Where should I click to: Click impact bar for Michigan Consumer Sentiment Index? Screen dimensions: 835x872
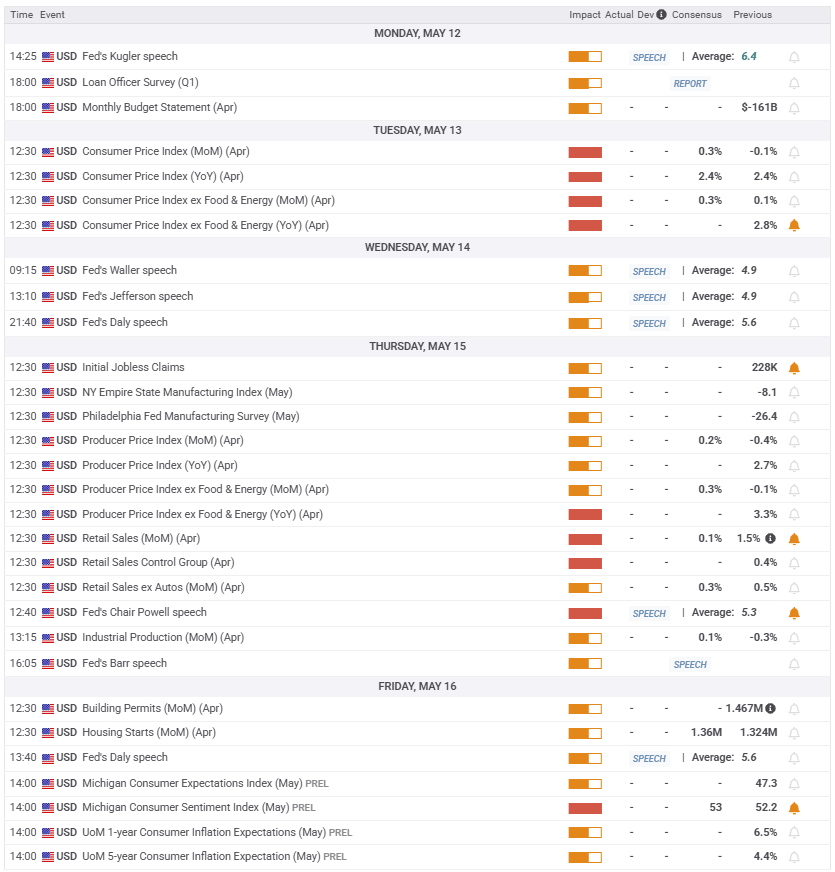point(585,808)
